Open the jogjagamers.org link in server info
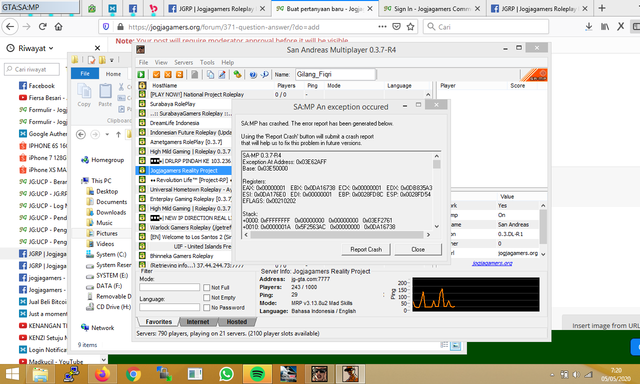 pos(492,263)
